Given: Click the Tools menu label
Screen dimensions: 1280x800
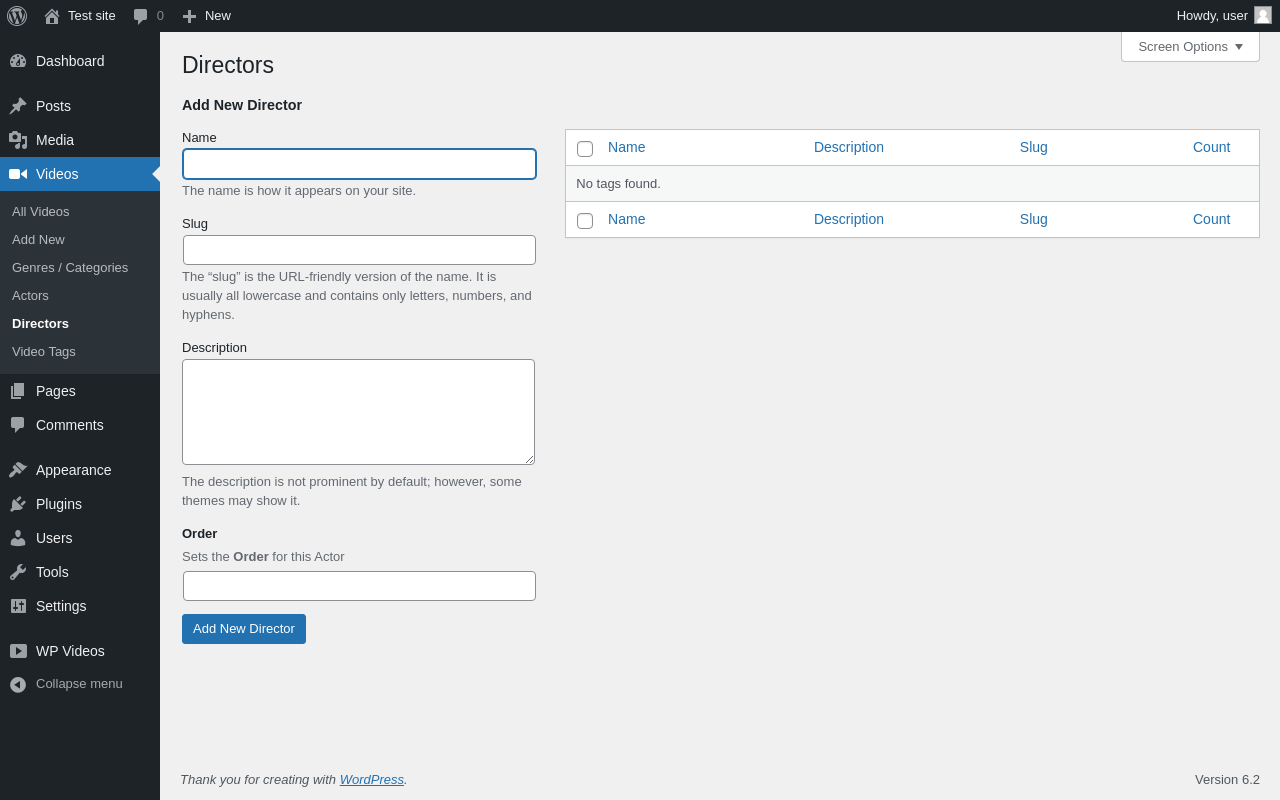Looking at the screenshot, I should point(52,572).
